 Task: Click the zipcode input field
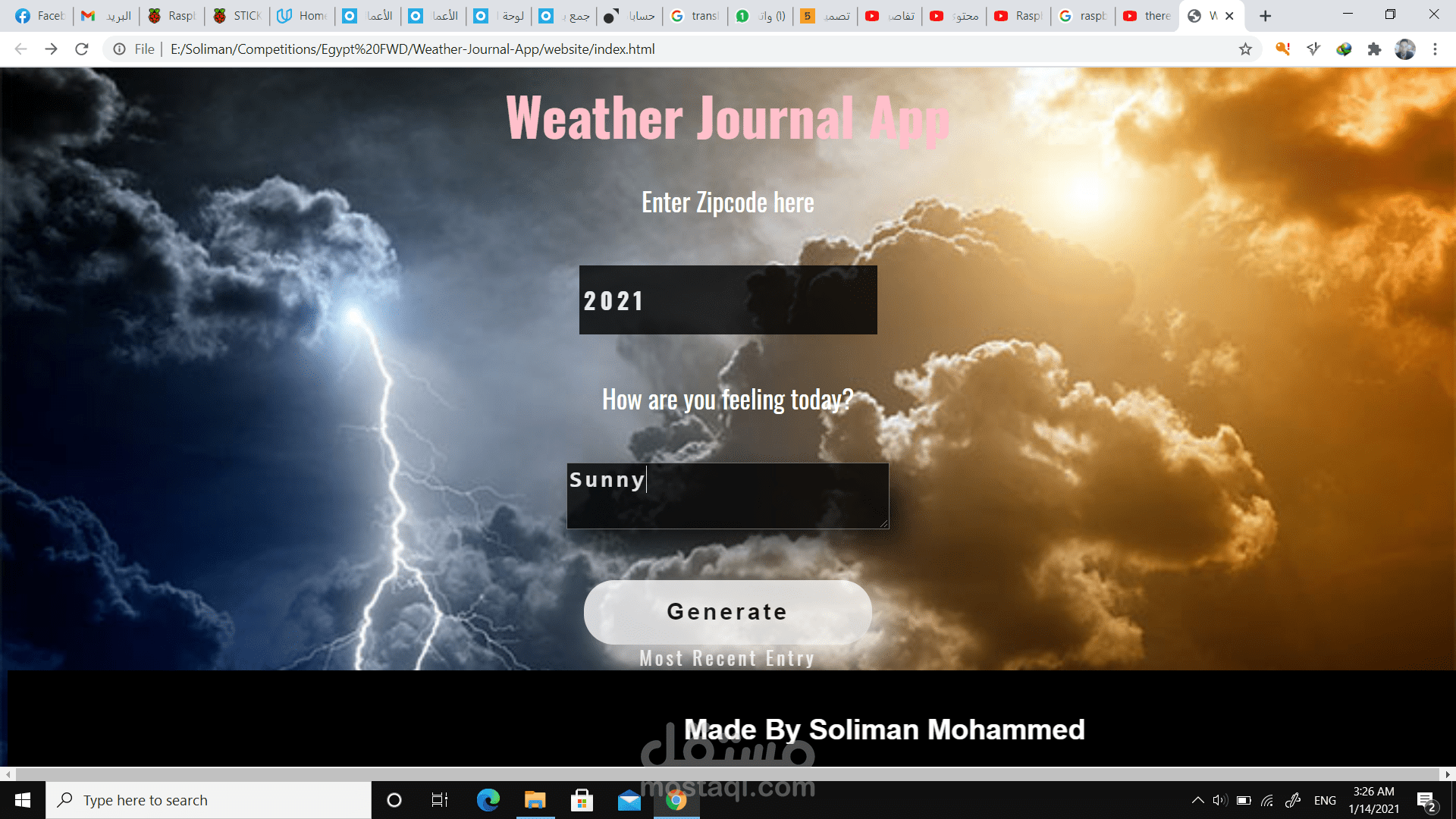727,300
